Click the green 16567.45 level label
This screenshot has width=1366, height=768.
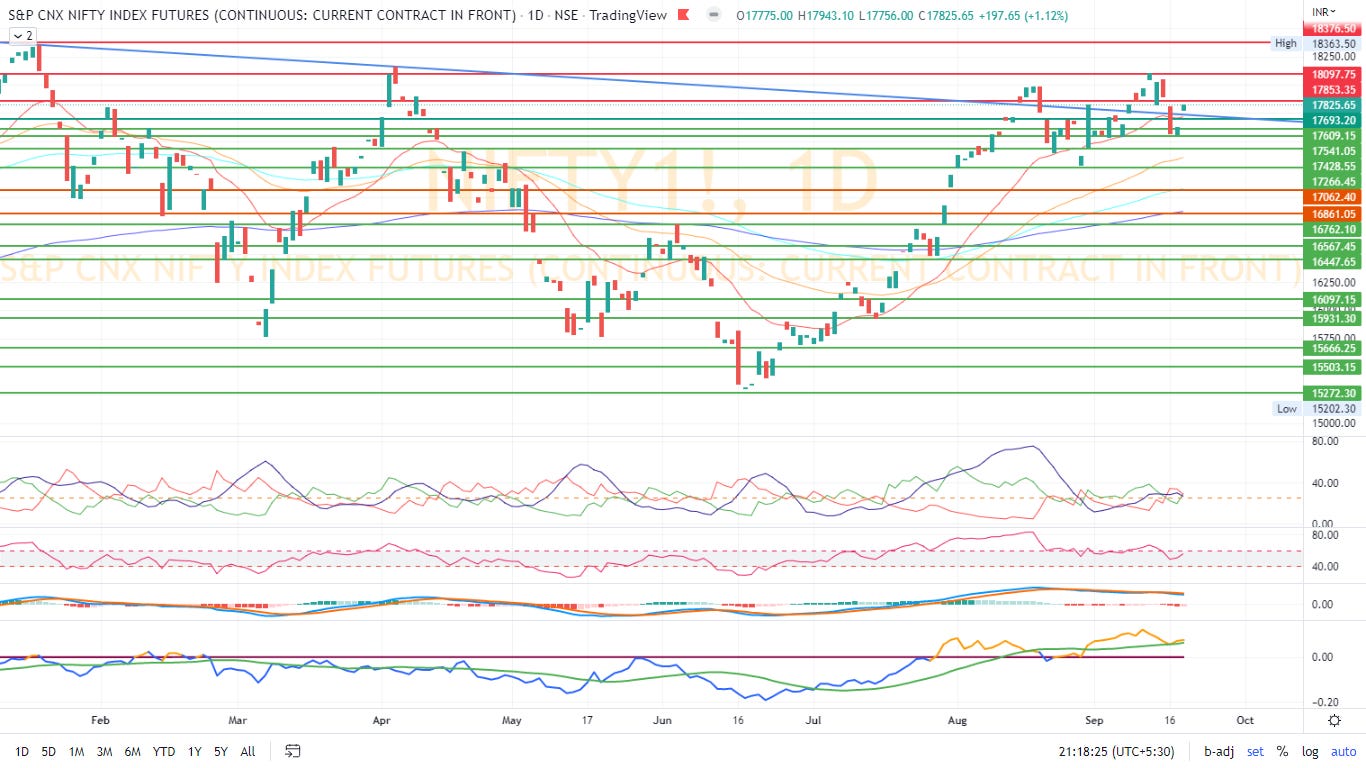point(1334,246)
